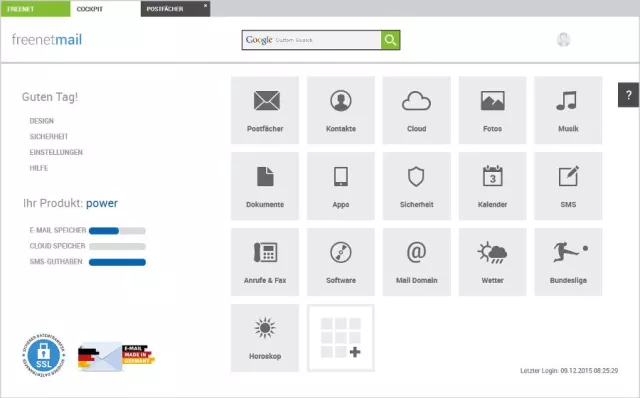Screen dimensions: 640x398
Task: Close the Postfächer tab
Action: pyautogui.click(x=205, y=6)
